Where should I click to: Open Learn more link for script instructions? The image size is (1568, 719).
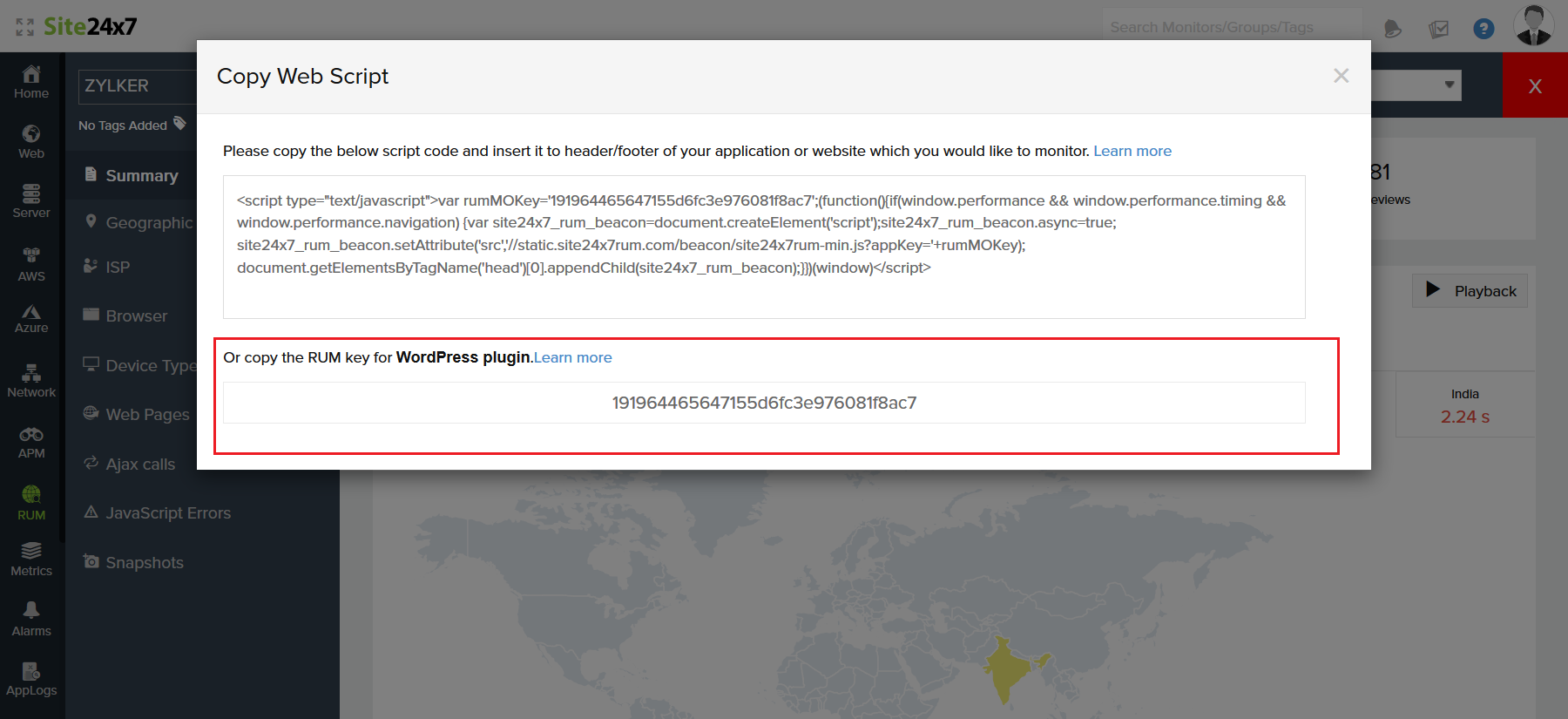[1132, 151]
